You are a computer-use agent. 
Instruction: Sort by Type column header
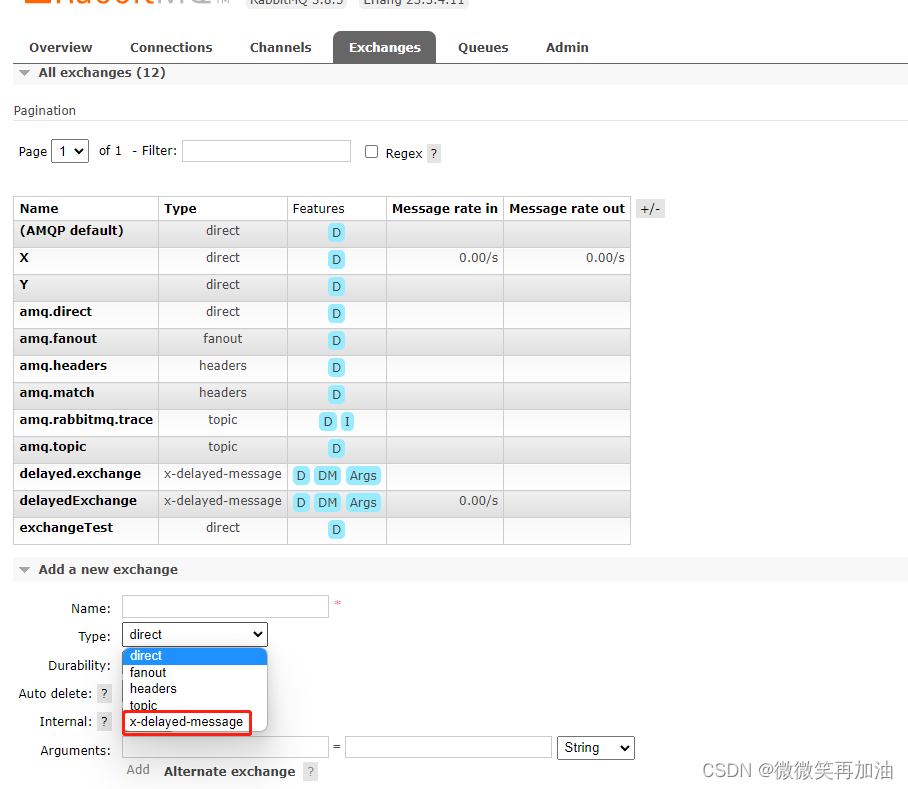[180, 208]
